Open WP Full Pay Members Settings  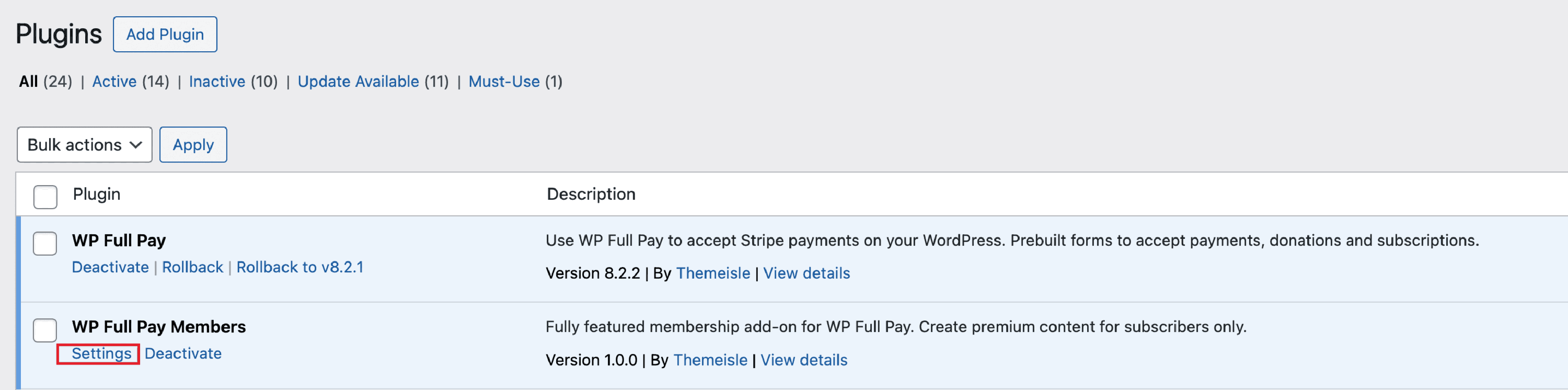(101, 353)
